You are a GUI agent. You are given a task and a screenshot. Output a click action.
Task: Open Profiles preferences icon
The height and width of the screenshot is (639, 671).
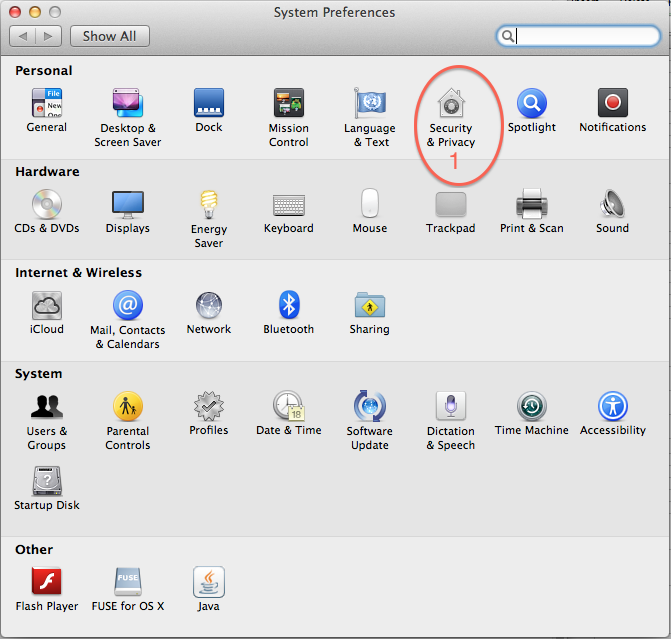pyautogui.click(x=209, y=406)
